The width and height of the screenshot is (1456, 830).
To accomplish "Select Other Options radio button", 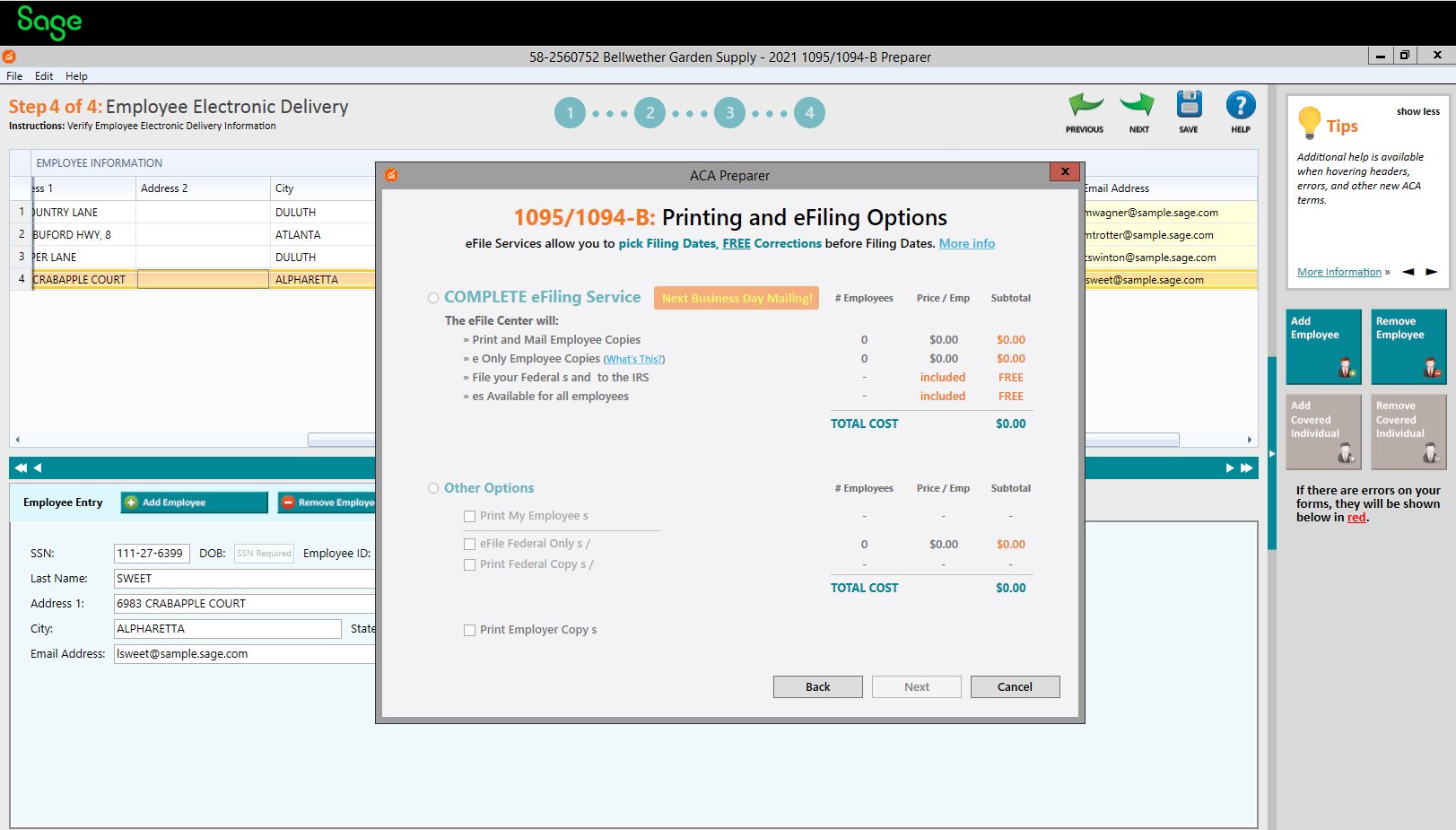I will 433,488.
